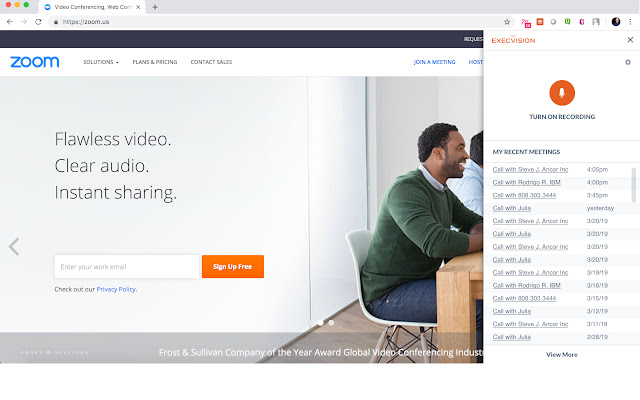Open a new browser tab
640x400 pixels.
point(155,7)
